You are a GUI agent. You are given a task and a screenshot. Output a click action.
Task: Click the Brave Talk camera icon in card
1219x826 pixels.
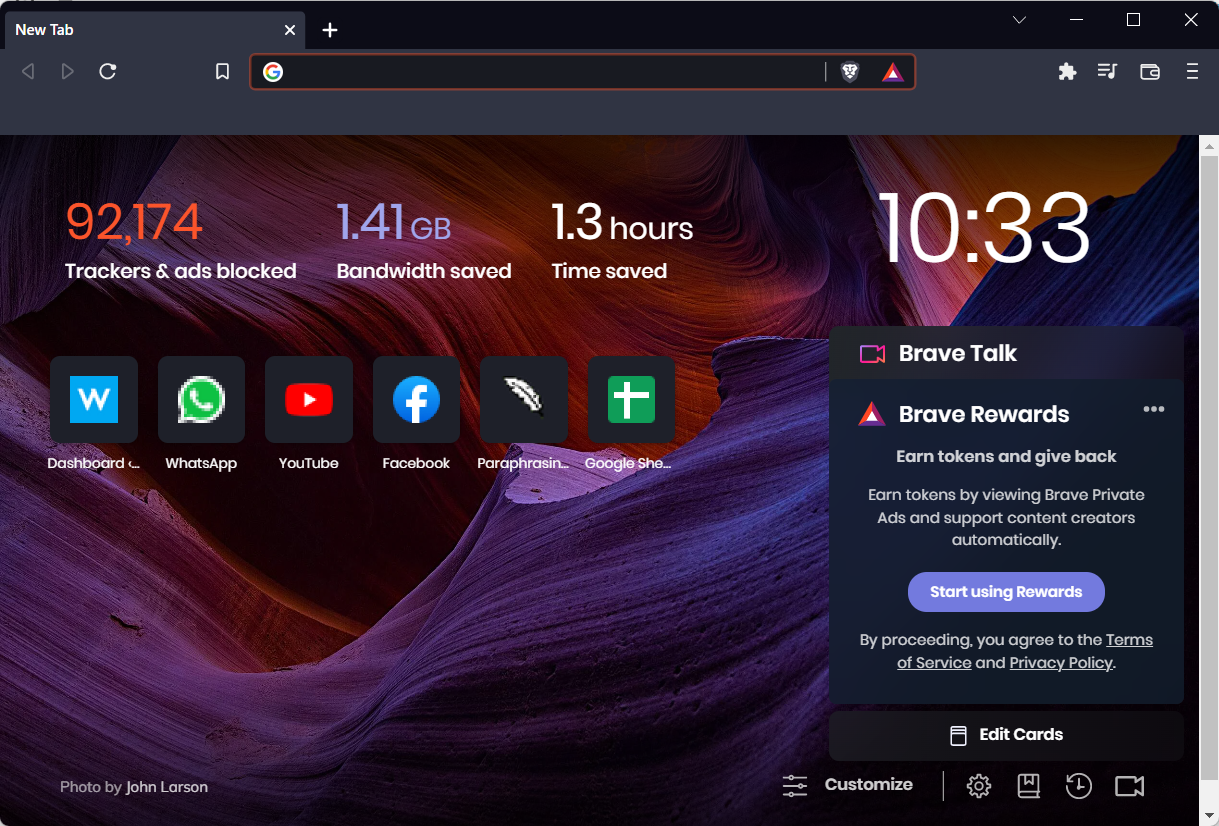click(x=873, y=354)
